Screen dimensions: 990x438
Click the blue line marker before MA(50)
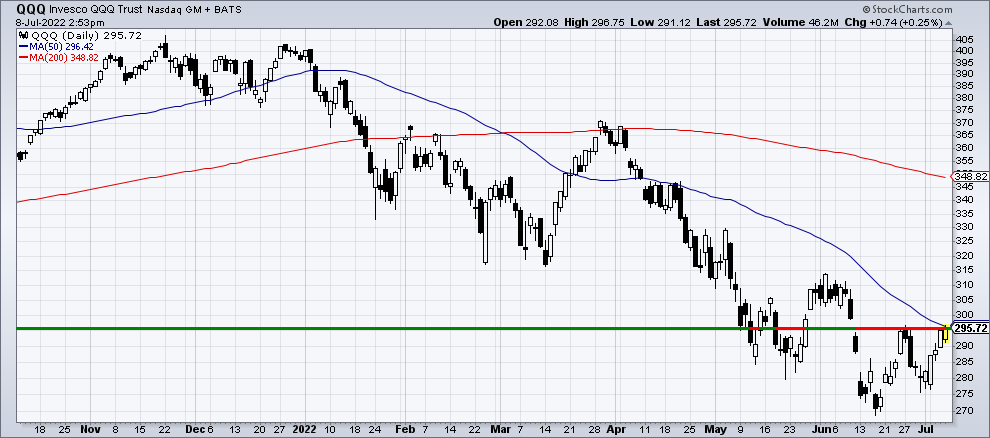(x=23, y=45)
